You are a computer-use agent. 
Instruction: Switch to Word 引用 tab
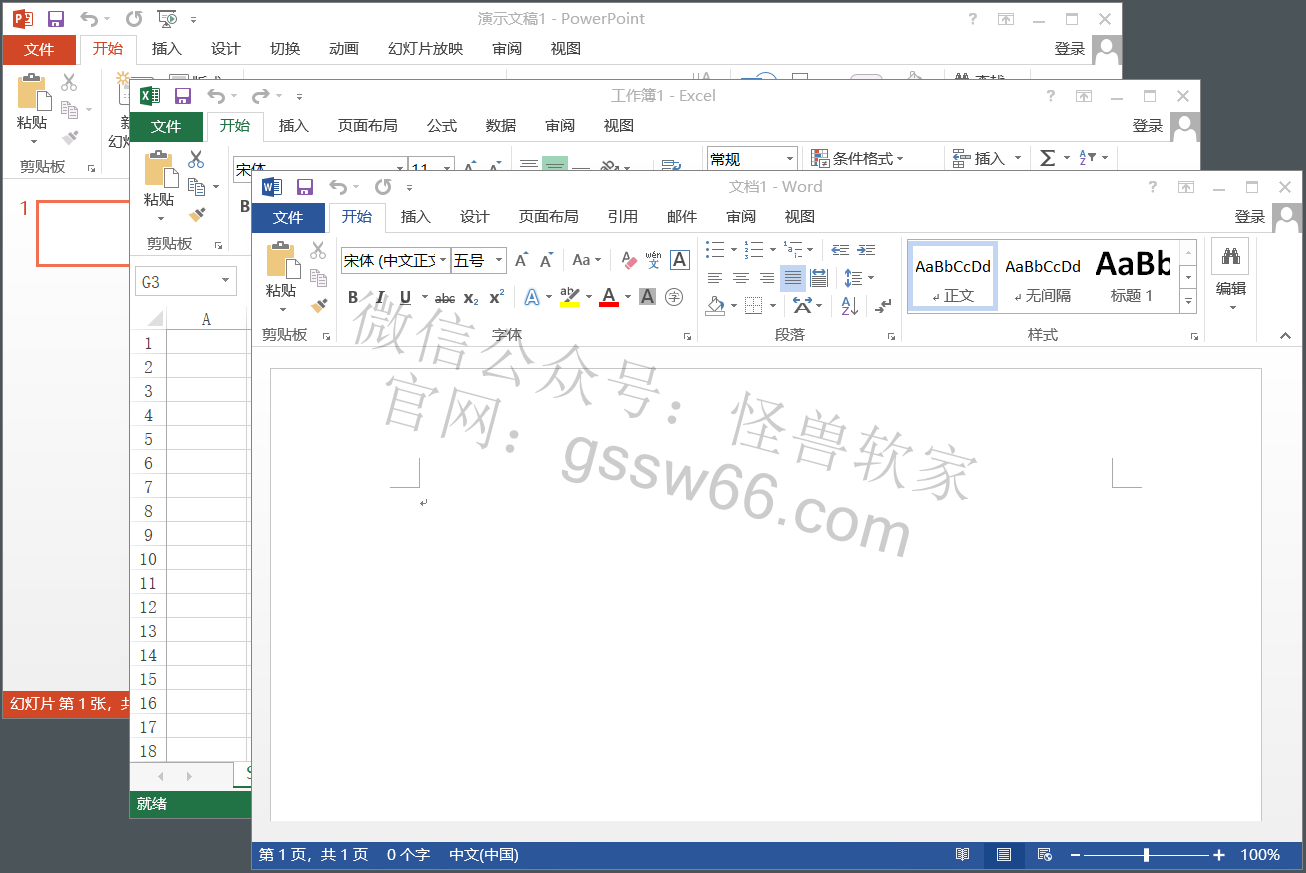(x=623, y=217)
